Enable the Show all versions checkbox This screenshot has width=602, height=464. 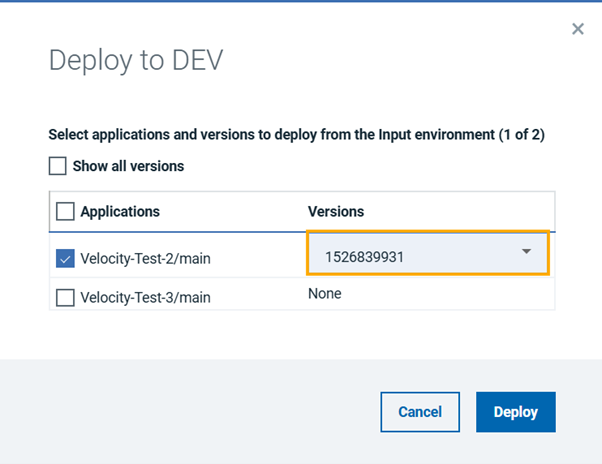(x=58, y=166)
